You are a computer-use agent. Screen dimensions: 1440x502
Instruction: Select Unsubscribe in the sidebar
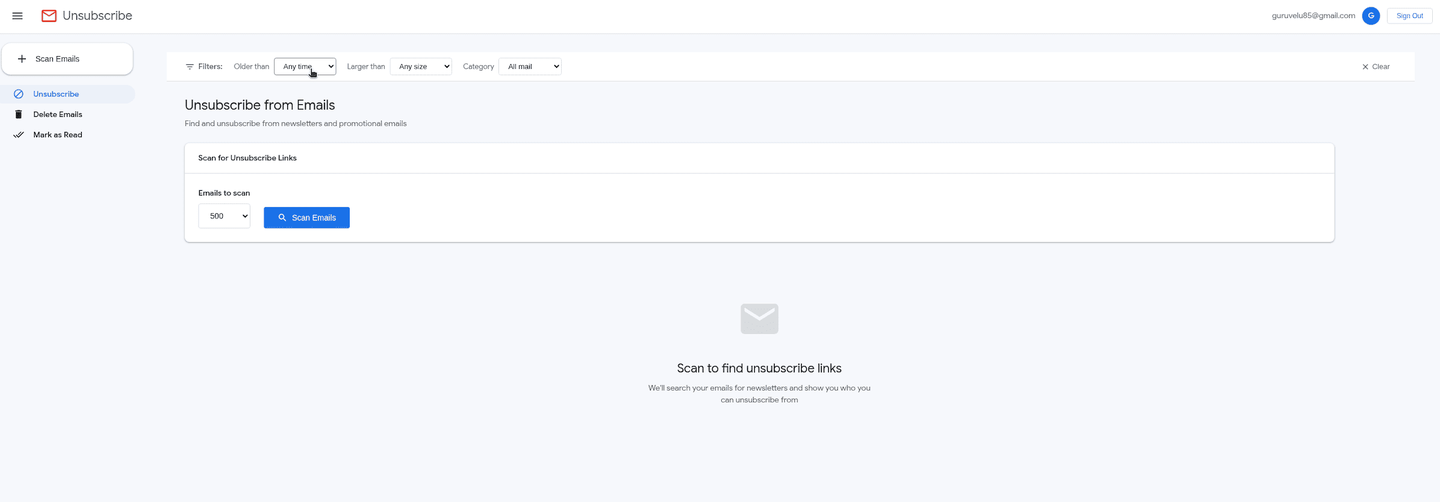[67, 94]
